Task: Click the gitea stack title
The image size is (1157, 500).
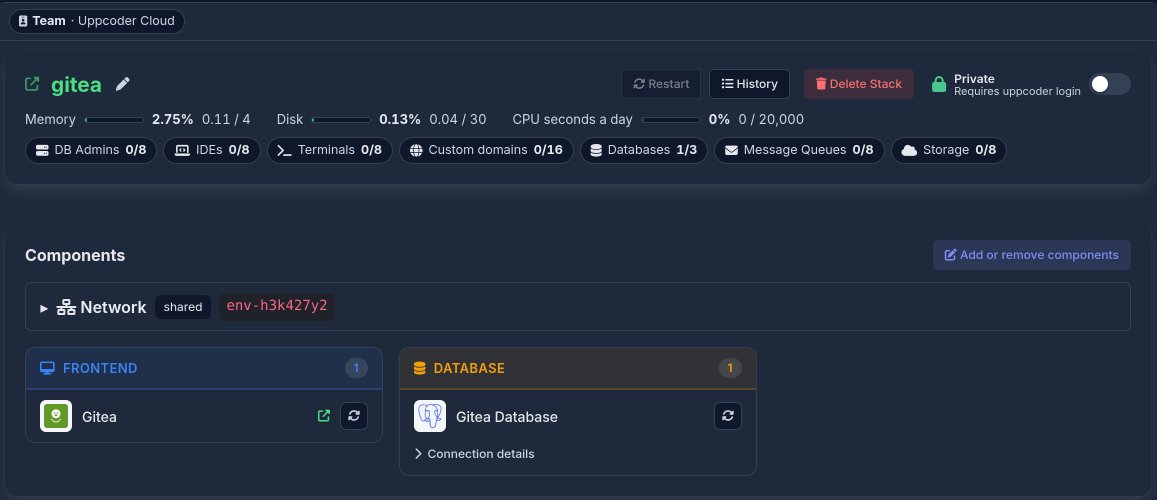Action: pos(76,85)
